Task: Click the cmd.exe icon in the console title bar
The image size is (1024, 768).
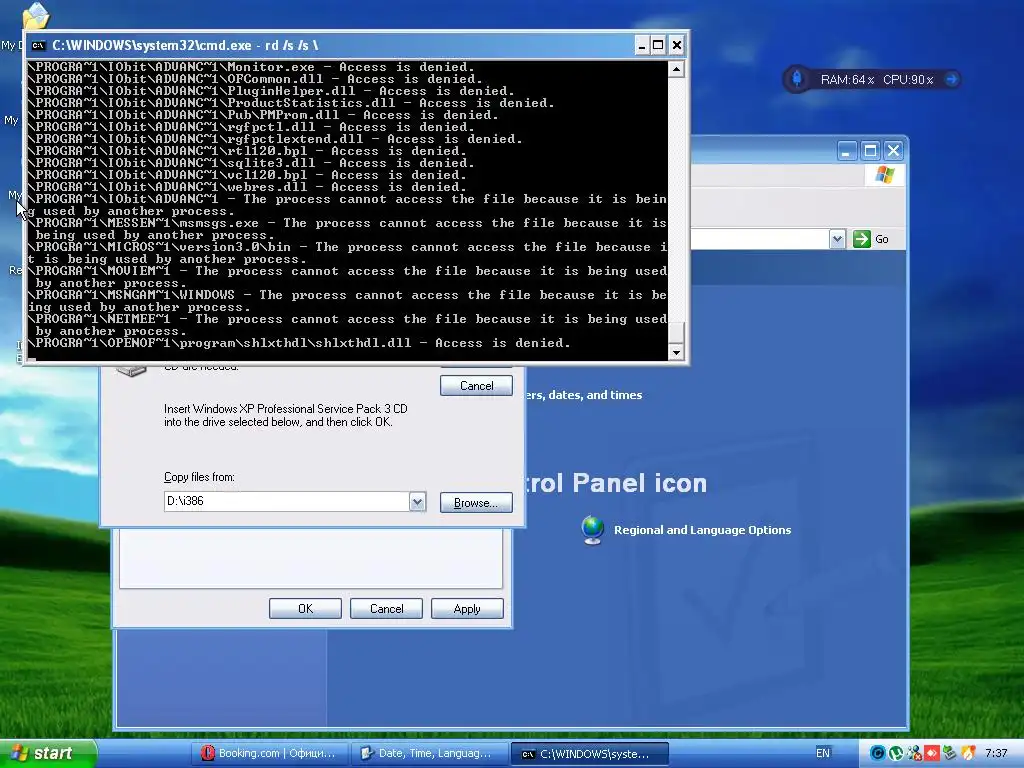Action: (x=39, y=45)
